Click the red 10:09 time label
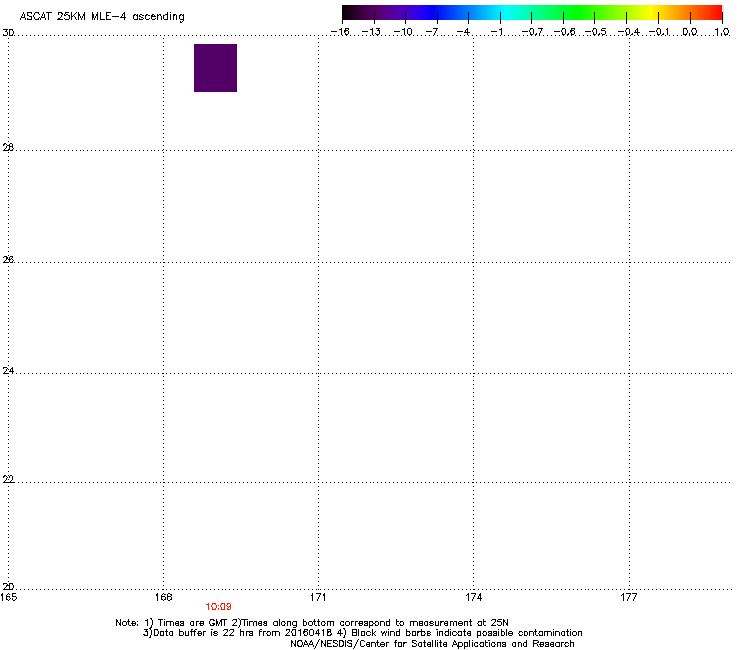740x650 pixels. pyautogui.click(x=218, y=607)
